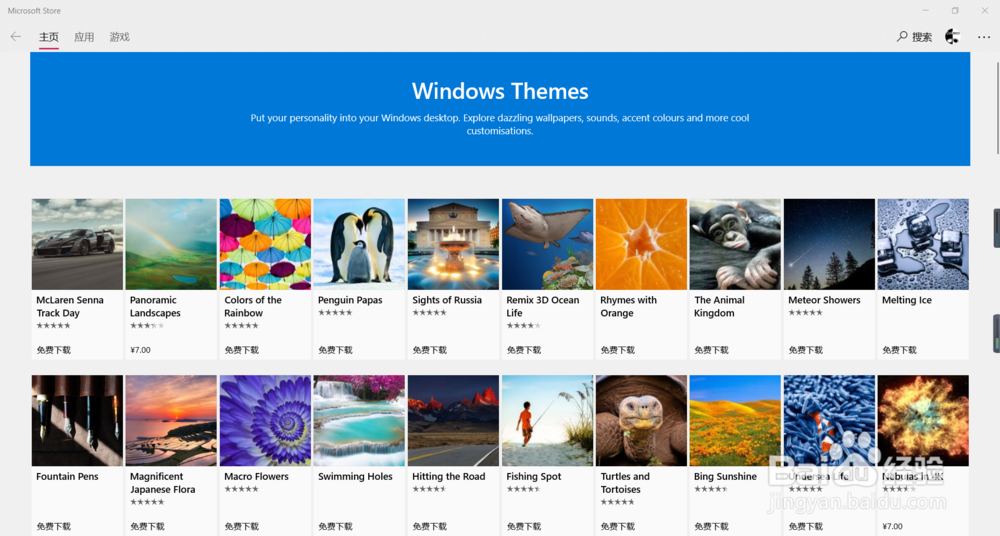Switch to the 应用 tab
The width and height of the screenshot is (1000, 536).
point(84,37)
